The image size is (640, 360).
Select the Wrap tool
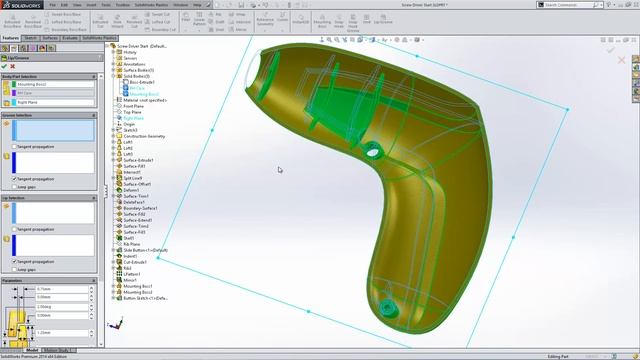tap(238, 14)
